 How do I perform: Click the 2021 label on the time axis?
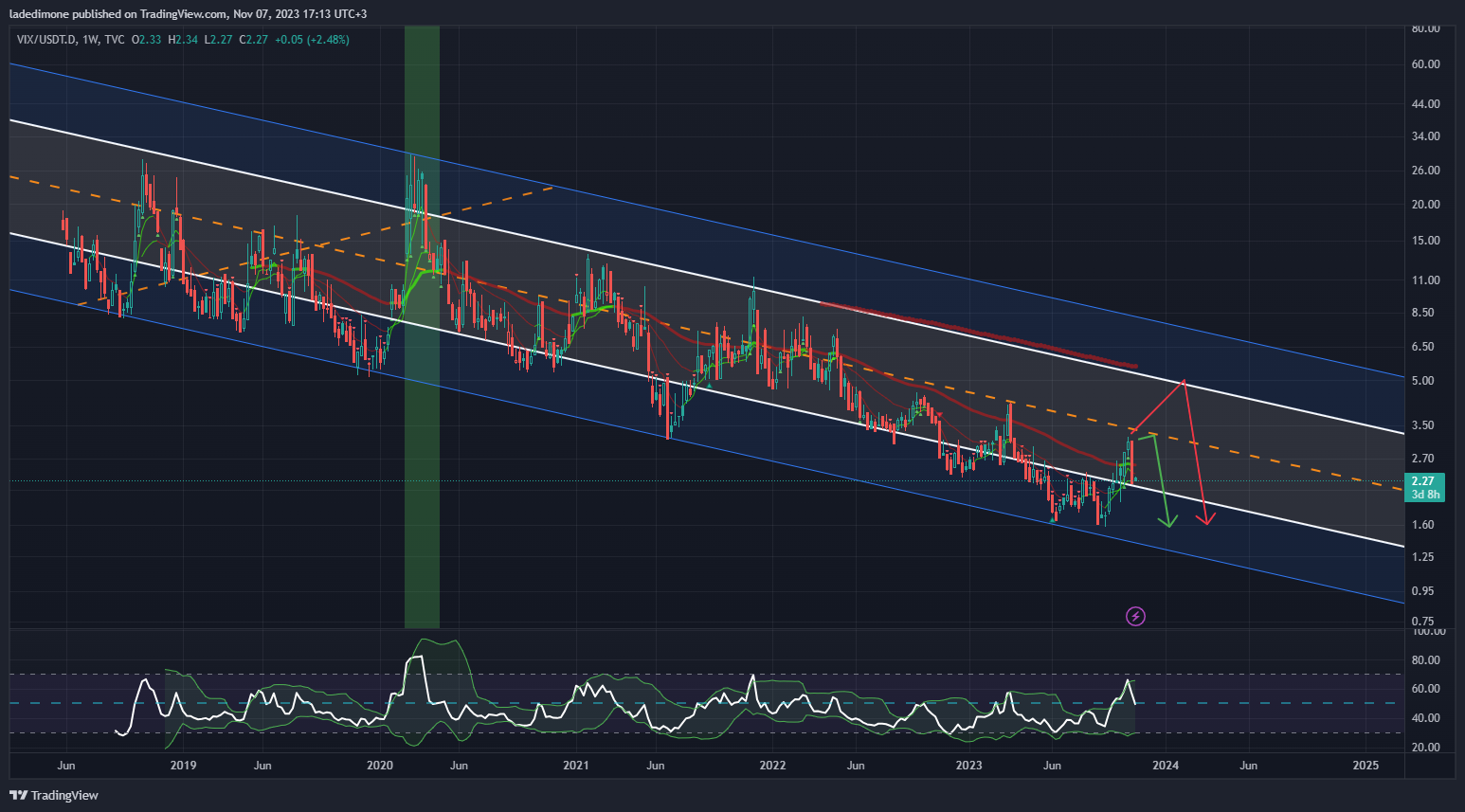[576, 766]
